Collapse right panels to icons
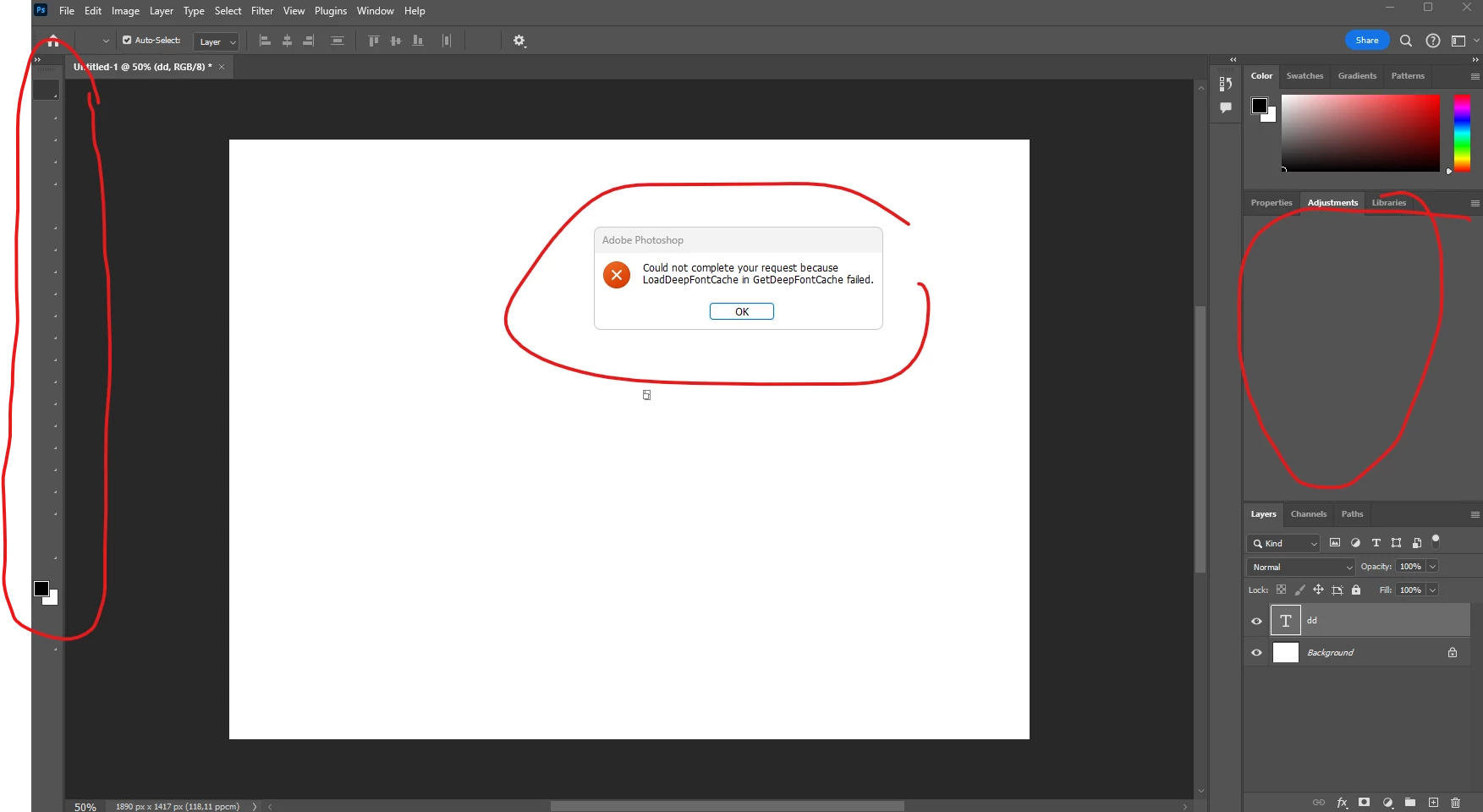 click(x=1475, y=59)
